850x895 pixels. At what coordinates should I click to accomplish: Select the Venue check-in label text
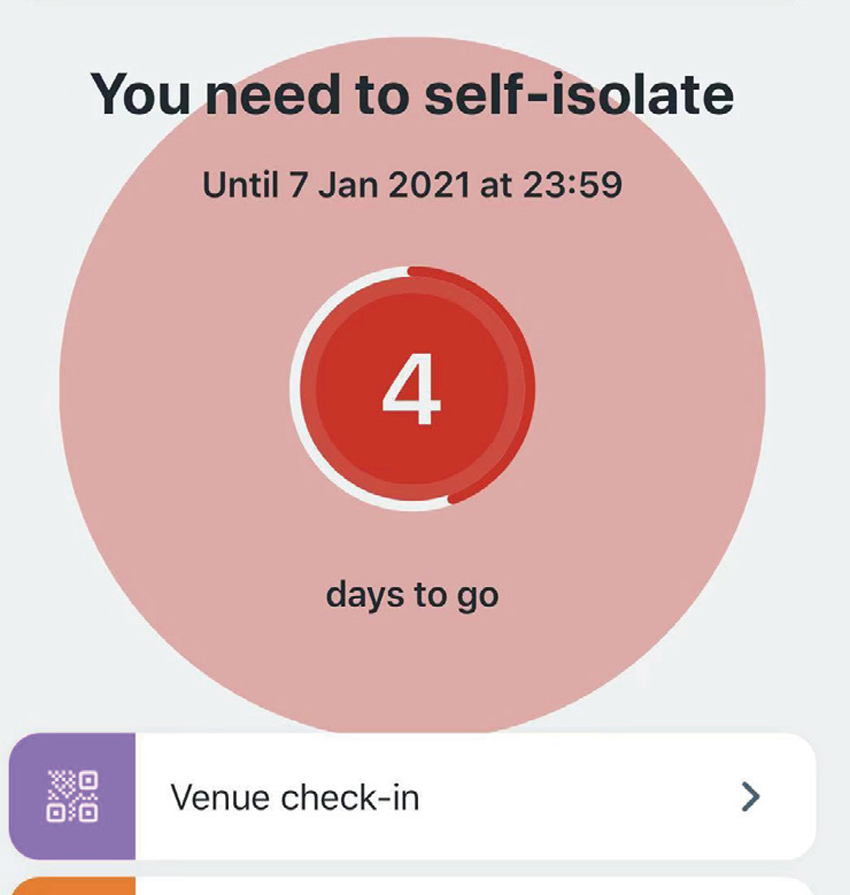294,798
